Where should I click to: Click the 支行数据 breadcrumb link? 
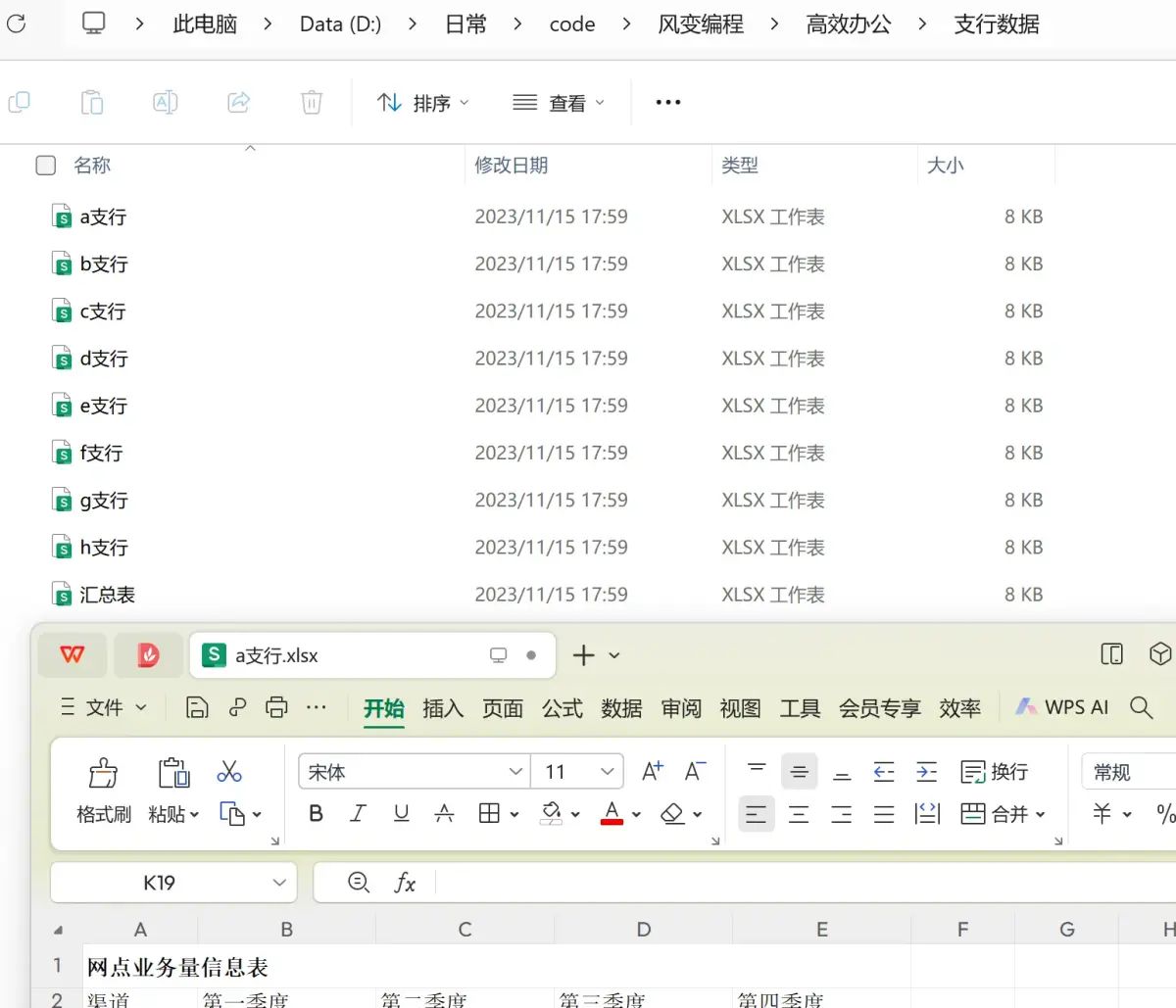(x=998, y=24)
